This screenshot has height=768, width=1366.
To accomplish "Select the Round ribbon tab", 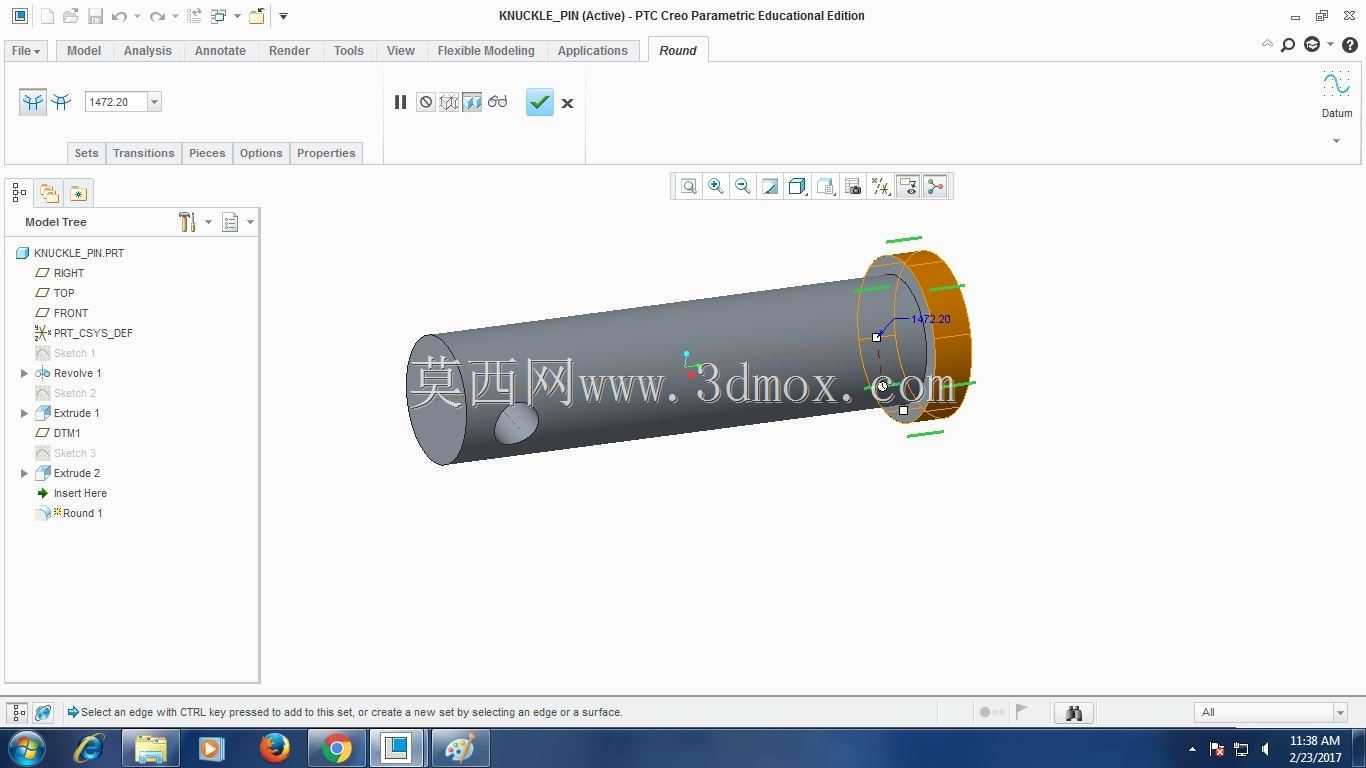I will pos(678,51).
